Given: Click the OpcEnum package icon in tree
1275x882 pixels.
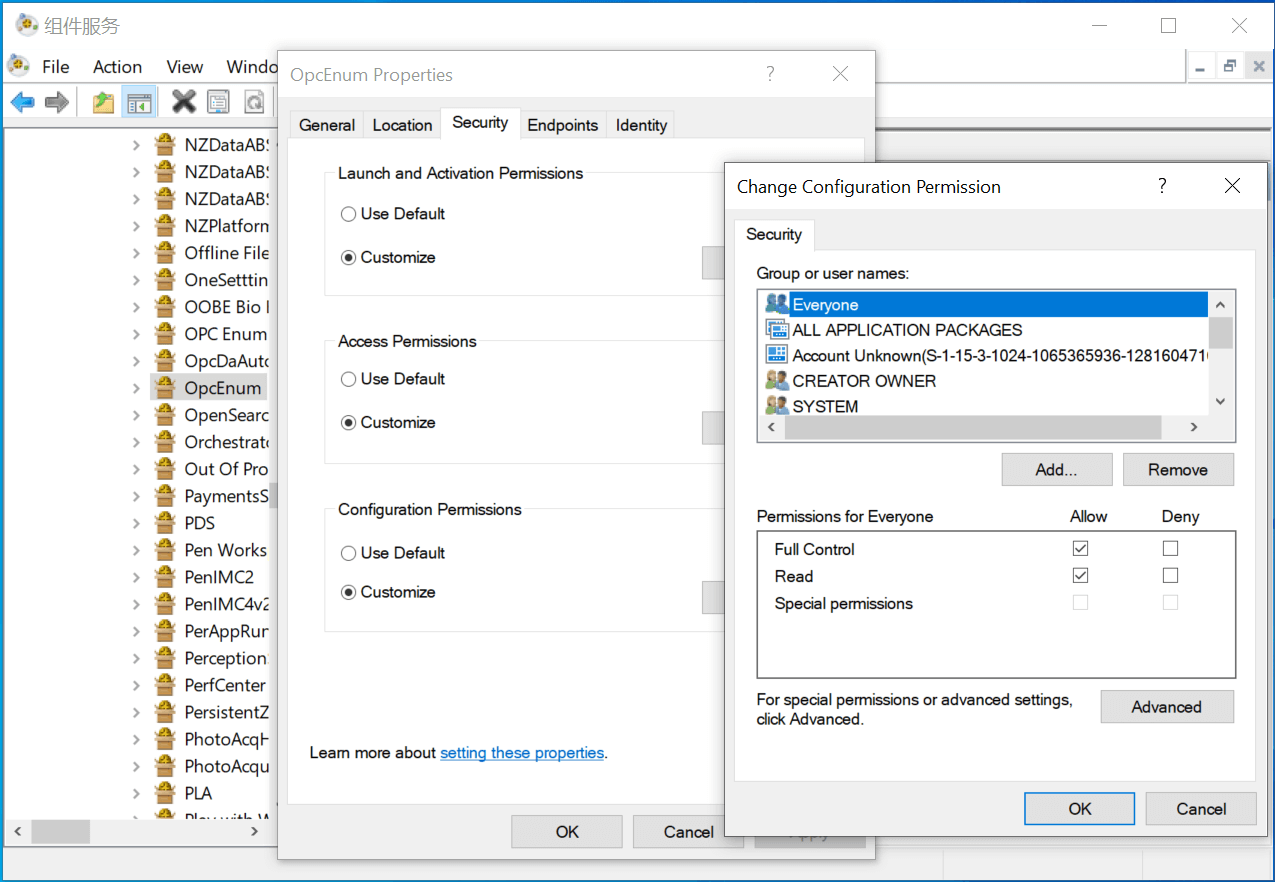Looking at the screenshot, I should (x=165, y=388).
